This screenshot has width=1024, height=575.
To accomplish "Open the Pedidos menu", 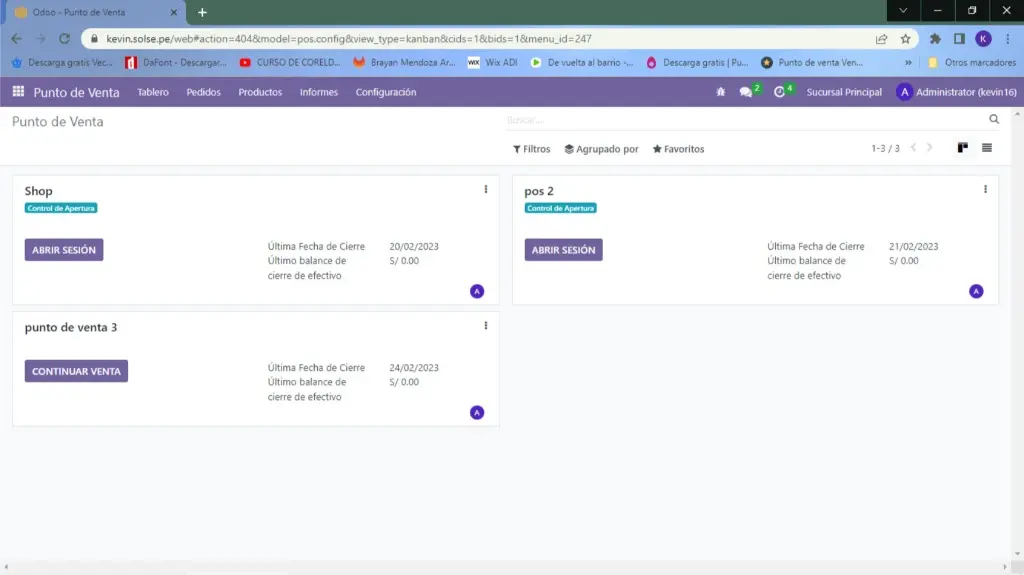I will (x=203, y=92).
